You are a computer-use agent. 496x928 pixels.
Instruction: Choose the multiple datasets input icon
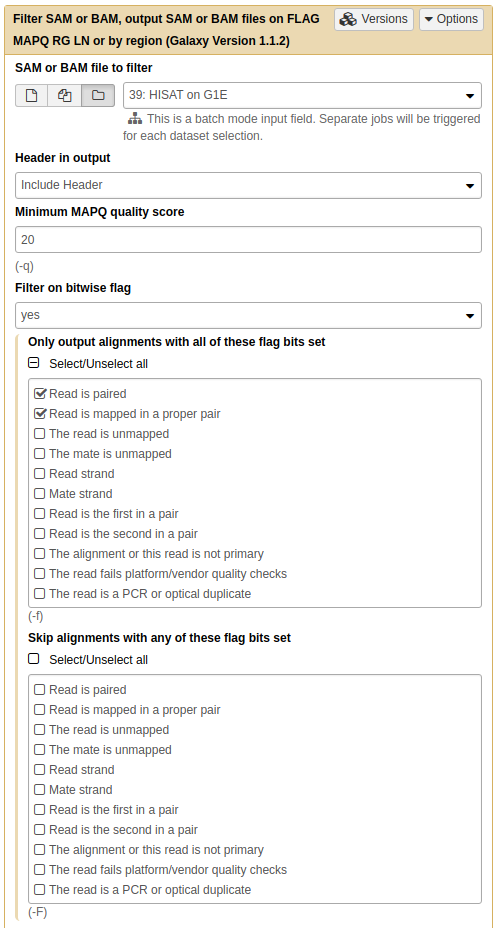[x=65, y=95]
